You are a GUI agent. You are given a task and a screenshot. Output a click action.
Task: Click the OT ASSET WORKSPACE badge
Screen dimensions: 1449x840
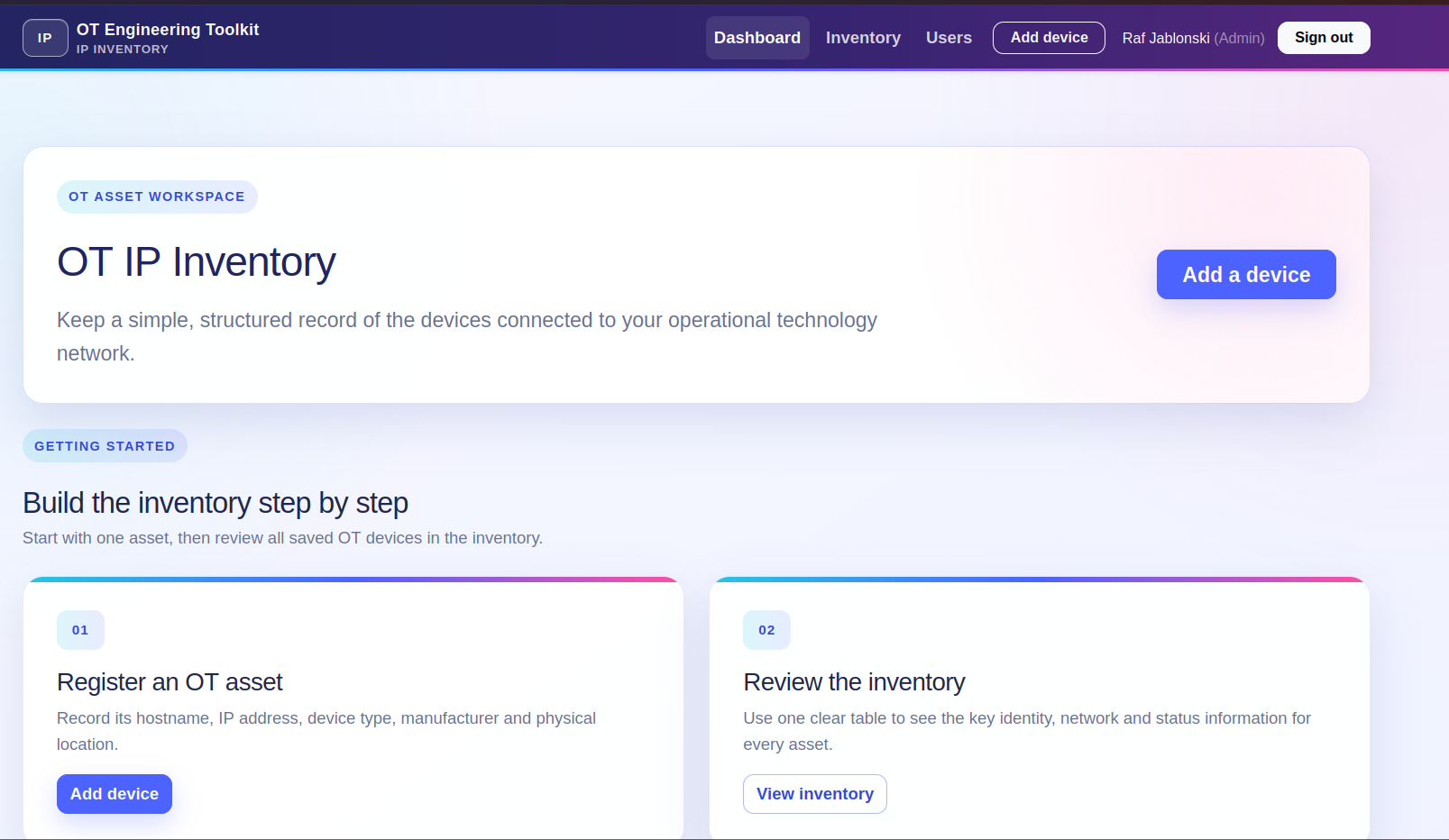157,196
